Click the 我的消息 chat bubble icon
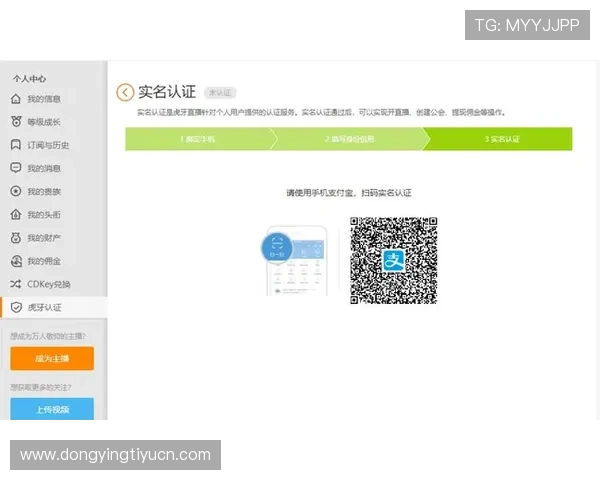600x480 pixels. [x=16, y=168]
